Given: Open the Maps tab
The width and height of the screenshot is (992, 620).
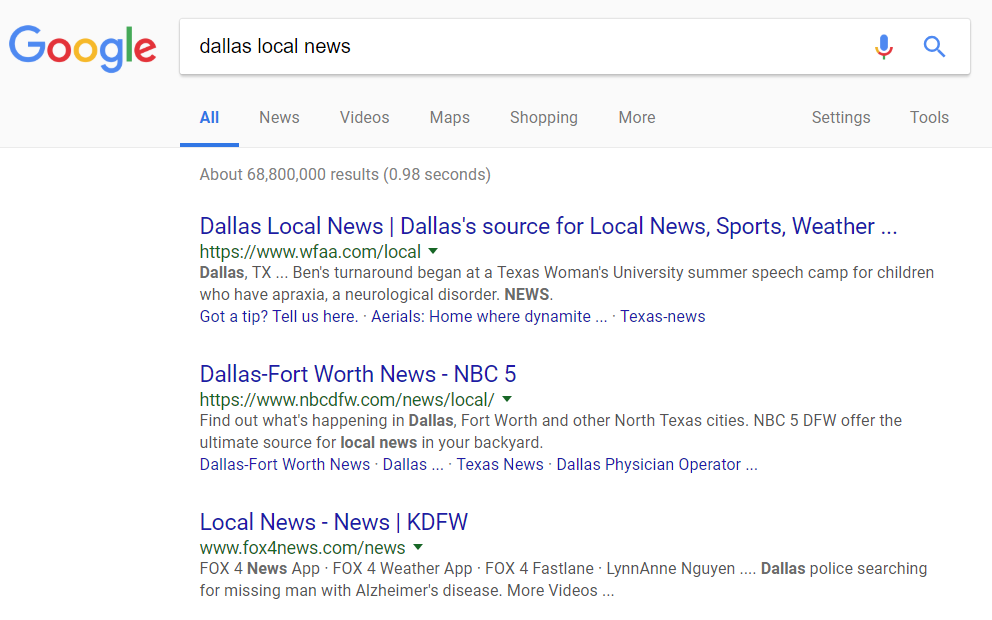Looking at the screenshot, I should [450, 118].
